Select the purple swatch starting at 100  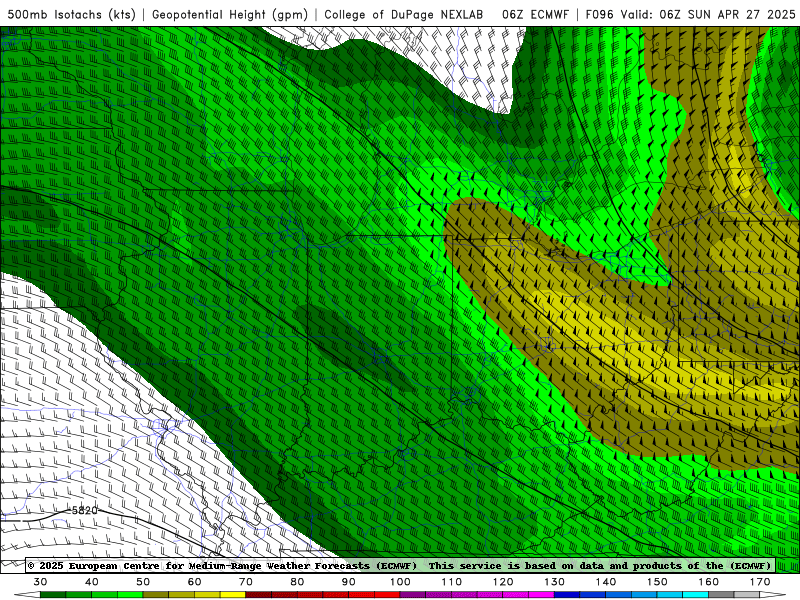pos(413,594)
